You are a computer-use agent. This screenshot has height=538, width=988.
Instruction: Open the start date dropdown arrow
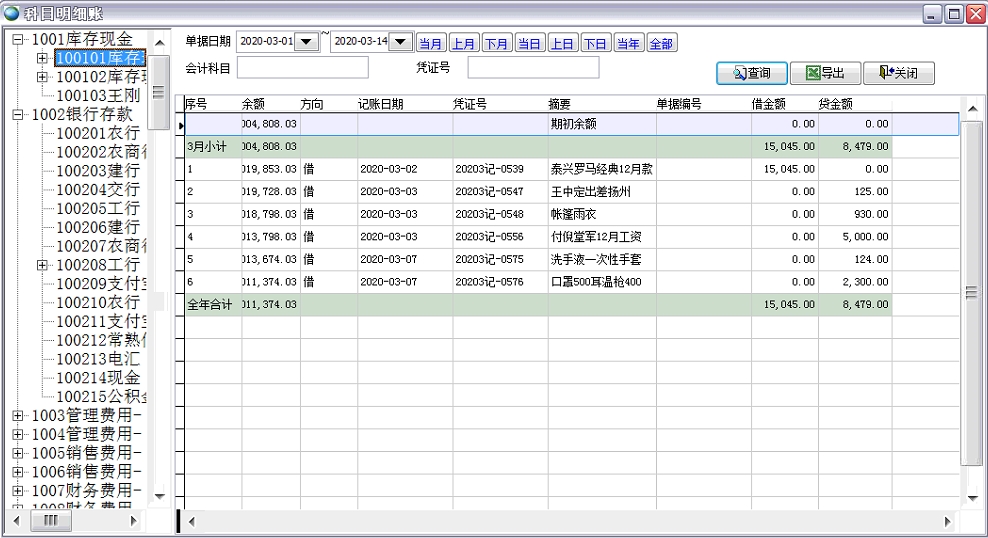click(308, 42)
